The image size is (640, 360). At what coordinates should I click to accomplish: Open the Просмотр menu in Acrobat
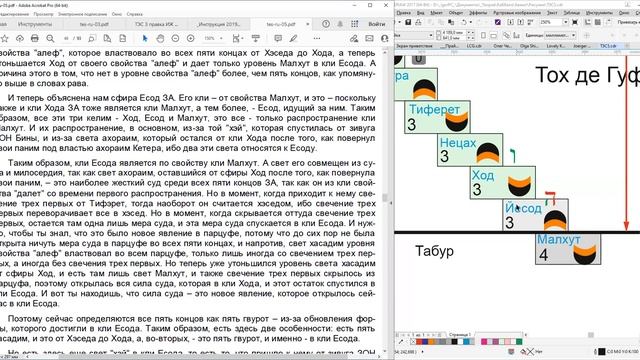tap(44, 14)
